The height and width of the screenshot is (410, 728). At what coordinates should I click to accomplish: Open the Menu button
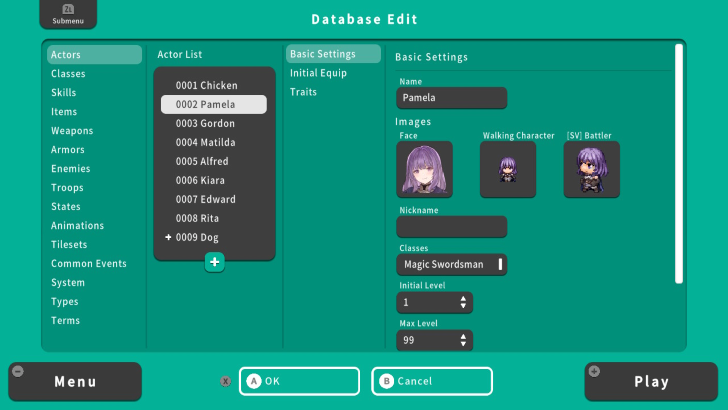[x=75, y=382]
